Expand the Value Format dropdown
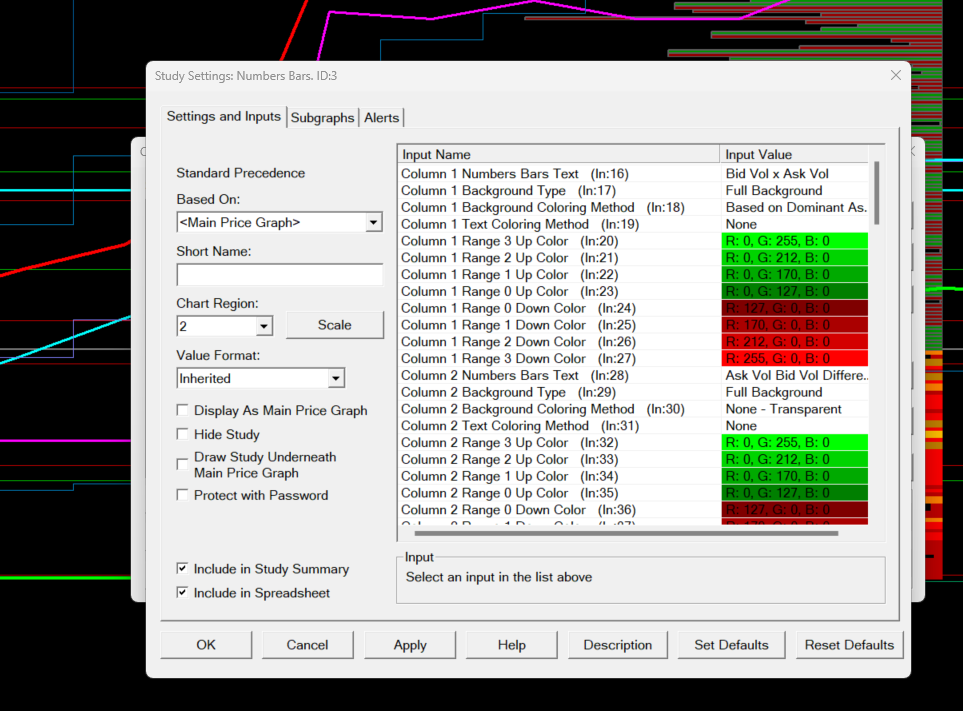 [336, 379]
